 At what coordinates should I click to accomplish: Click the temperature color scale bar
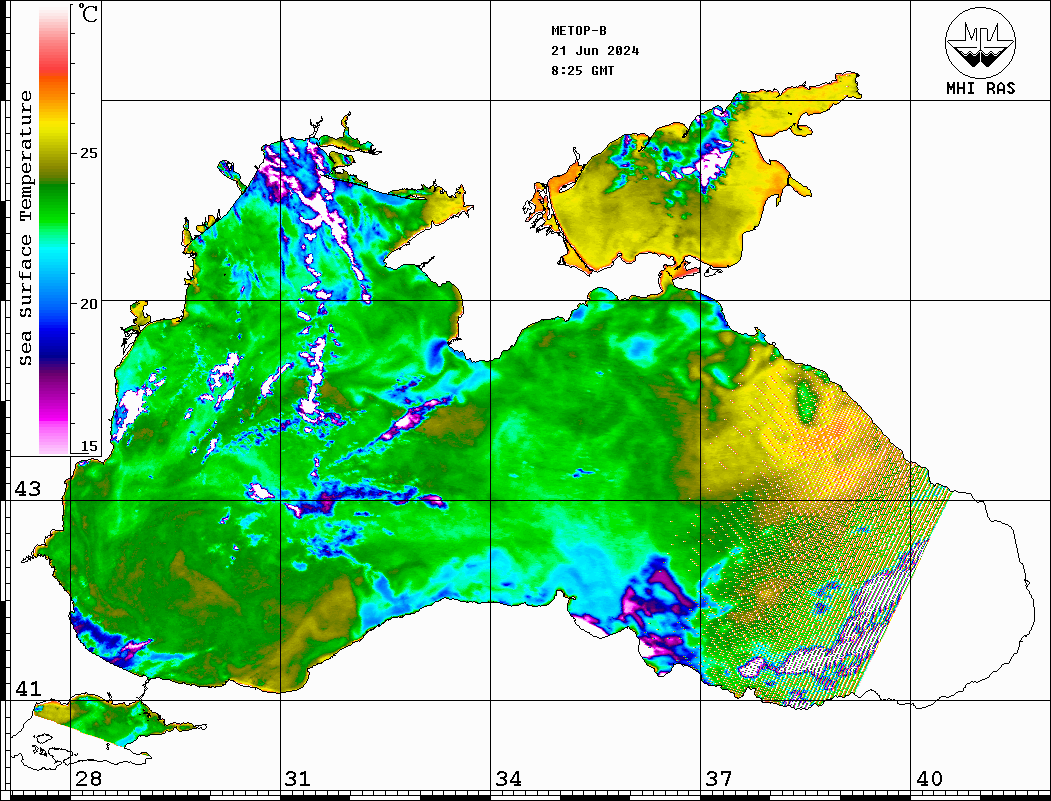tap(54, 231)
